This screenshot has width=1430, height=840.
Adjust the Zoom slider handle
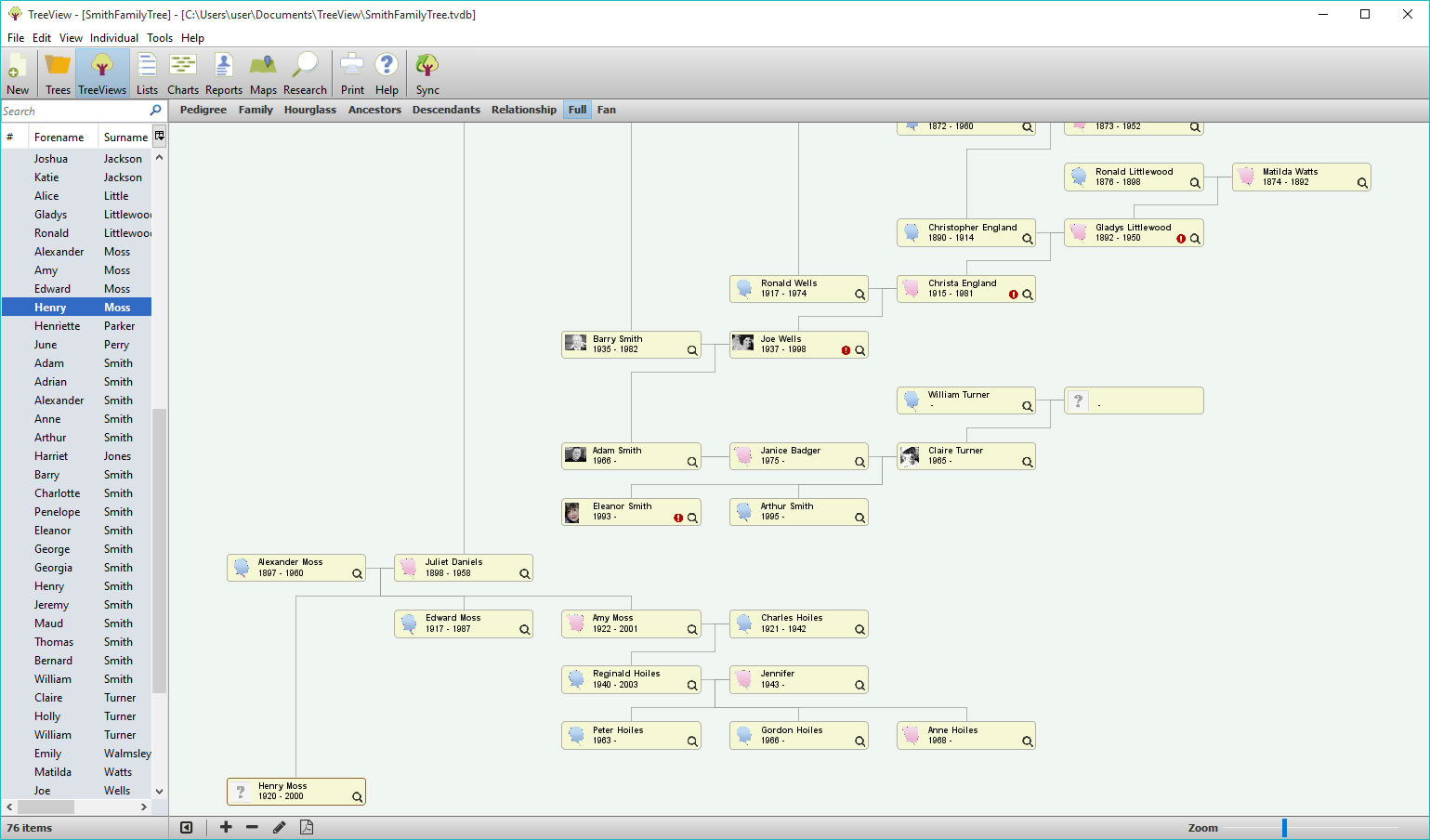point(1284,827)
